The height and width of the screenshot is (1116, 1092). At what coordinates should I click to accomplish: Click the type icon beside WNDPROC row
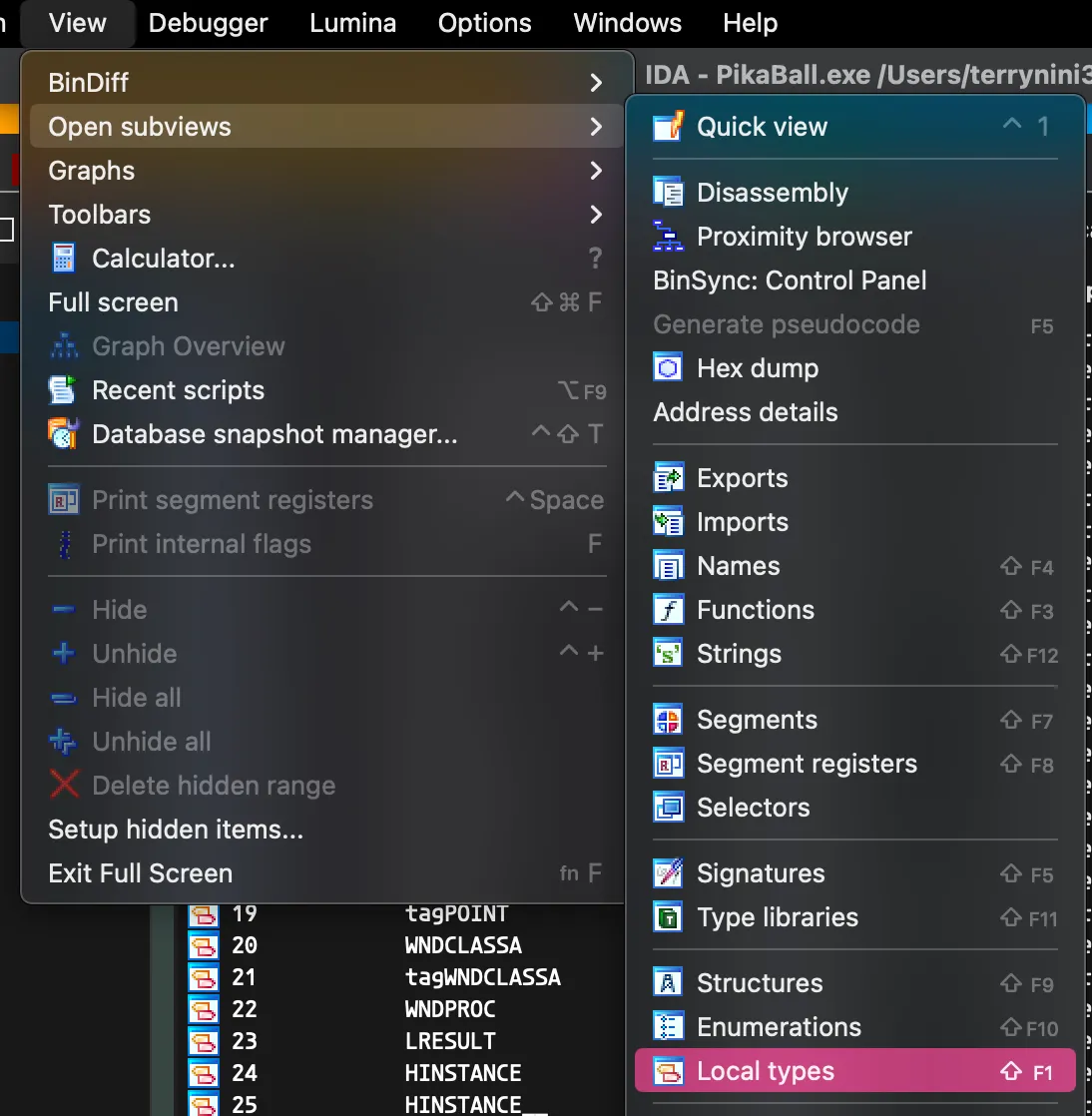(204, 1009)
